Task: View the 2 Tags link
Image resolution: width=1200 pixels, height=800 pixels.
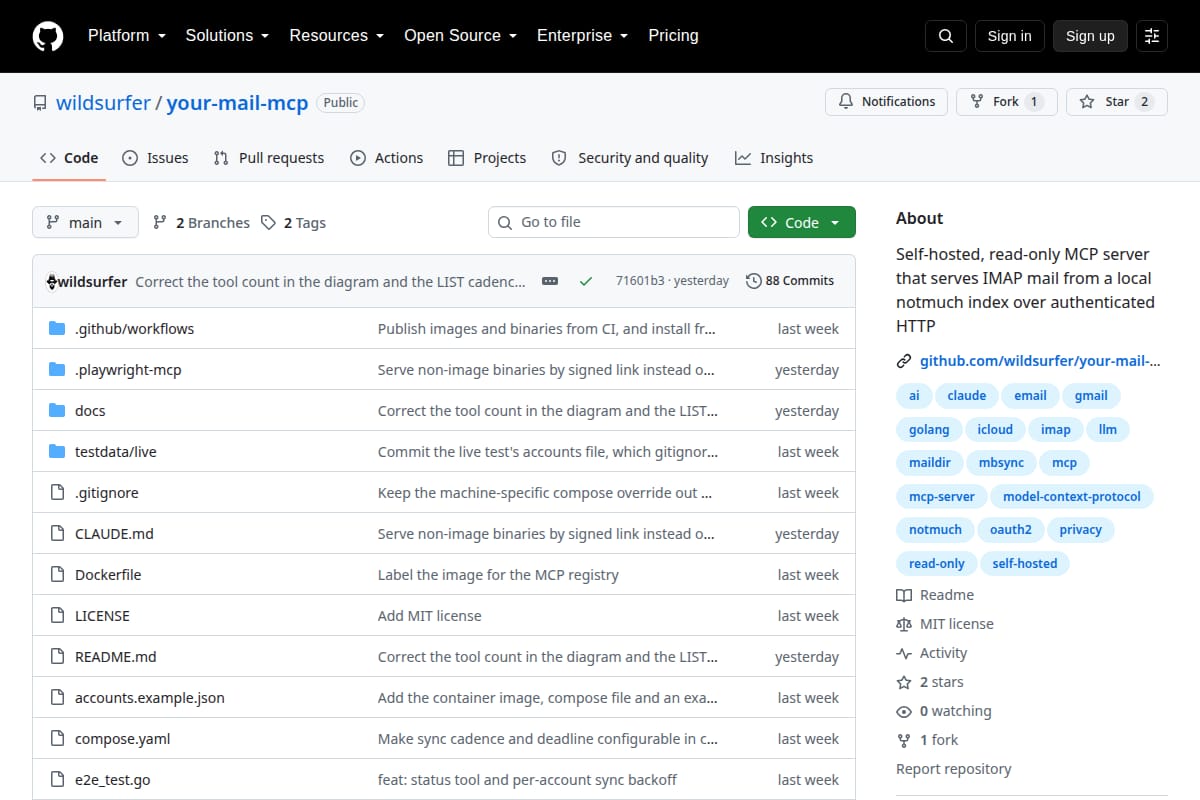Action: coord(293,223)
